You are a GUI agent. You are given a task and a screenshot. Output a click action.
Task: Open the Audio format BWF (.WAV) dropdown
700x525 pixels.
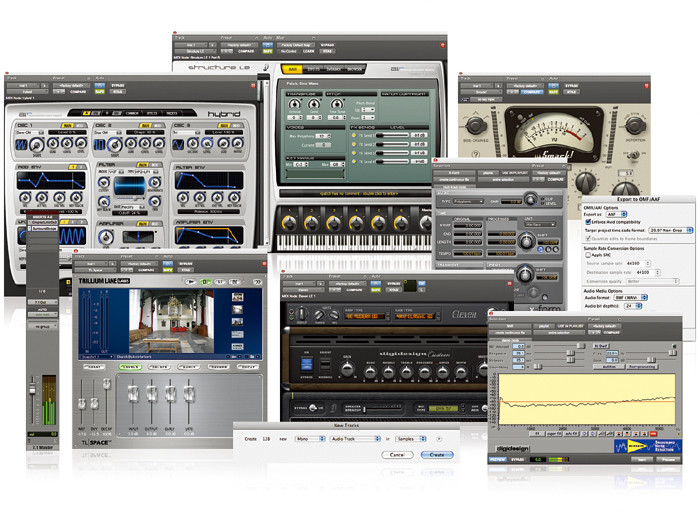coord(631,297)
